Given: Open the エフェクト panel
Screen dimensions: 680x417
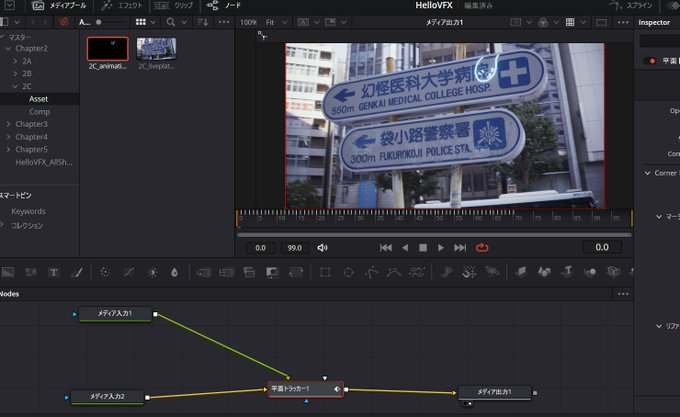Looking at the screenshot, I should point(121,6).
